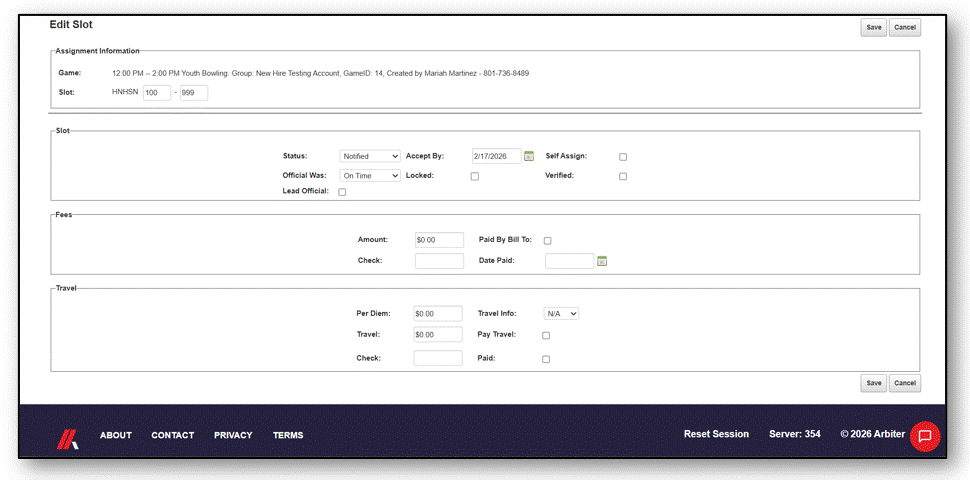Click the bottom Cancel button
Viewport: 970px width, 480px height.
904,384
